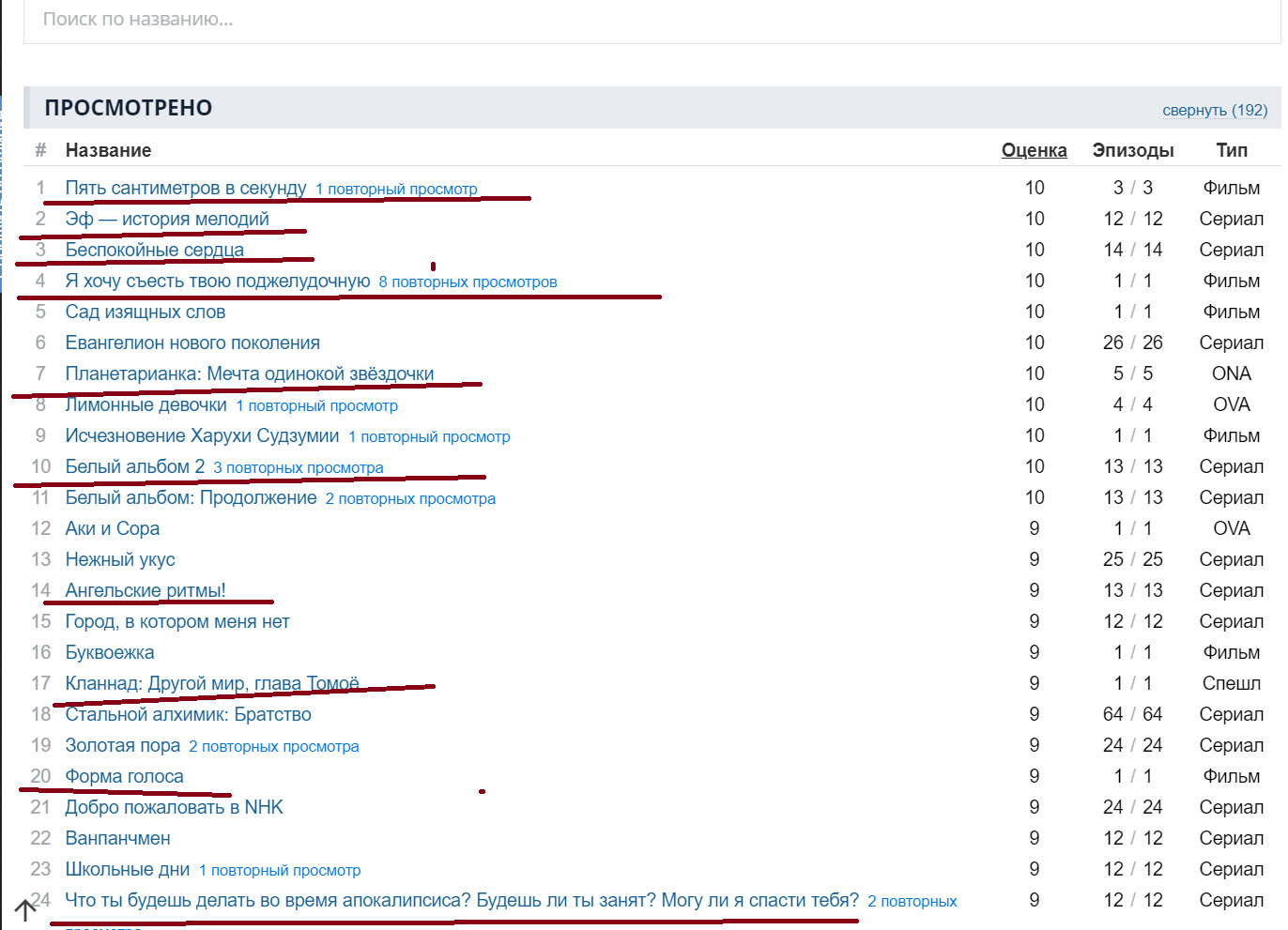Screen dimensions: 1288x930
Task: Click 8 повторных просмотров label
Action: 468,282
